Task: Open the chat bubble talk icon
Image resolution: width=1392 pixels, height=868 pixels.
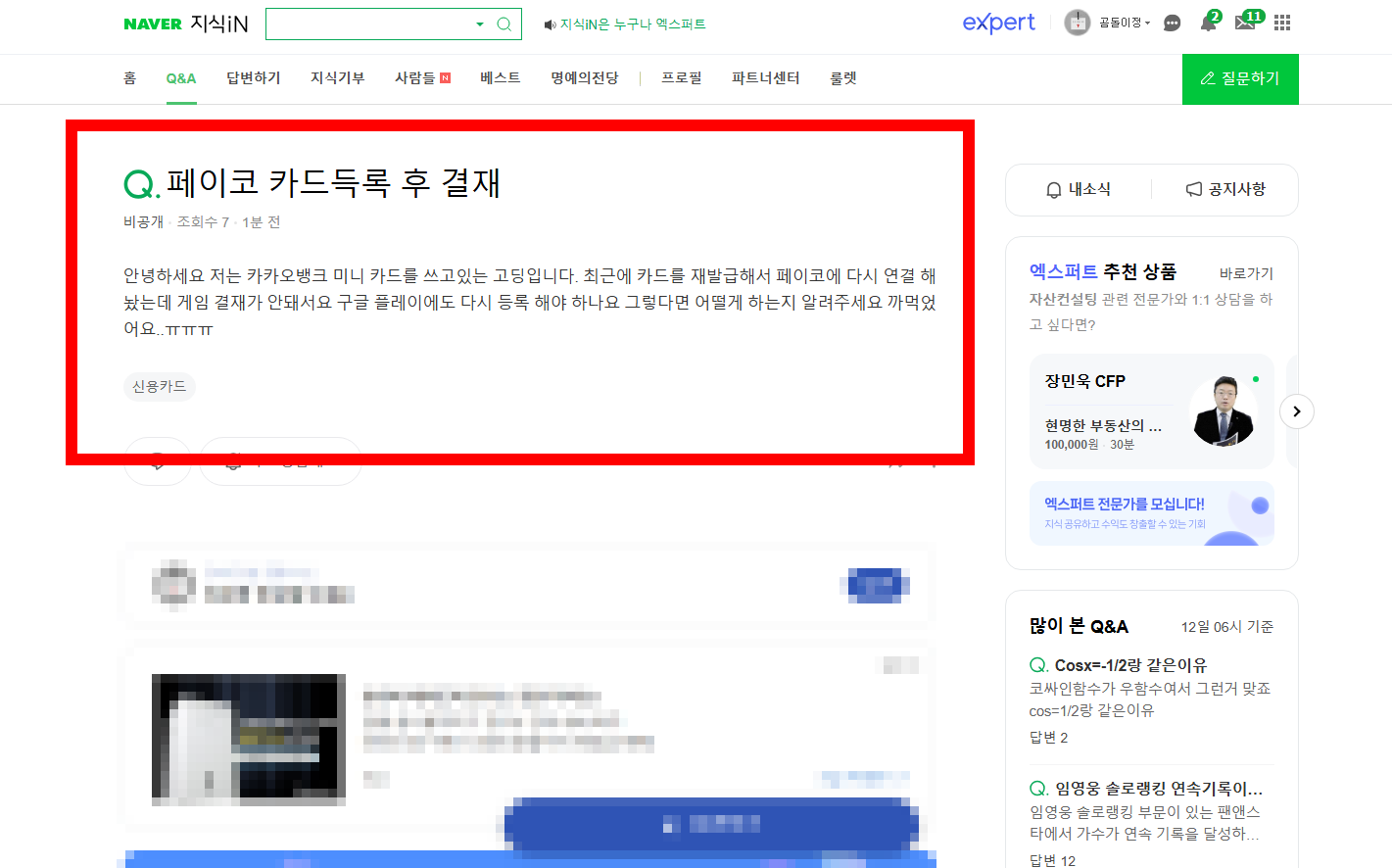Action: [x=1172, y=24]
